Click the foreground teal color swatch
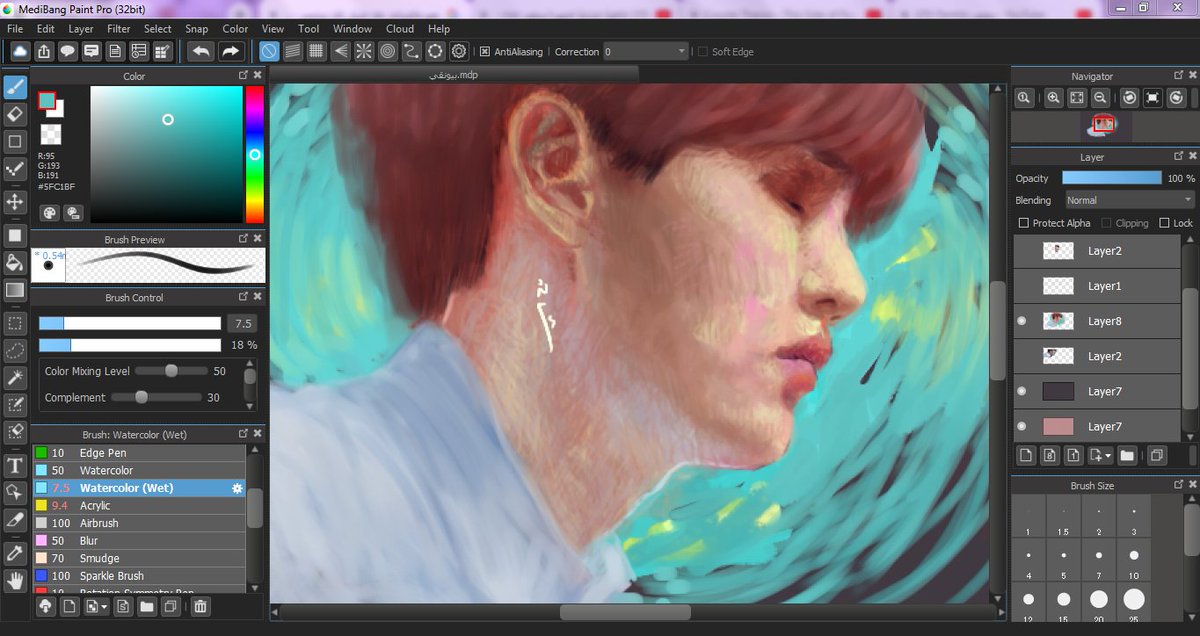The width and height of the screenshot is (1200, 636). (x=47, y=100)
